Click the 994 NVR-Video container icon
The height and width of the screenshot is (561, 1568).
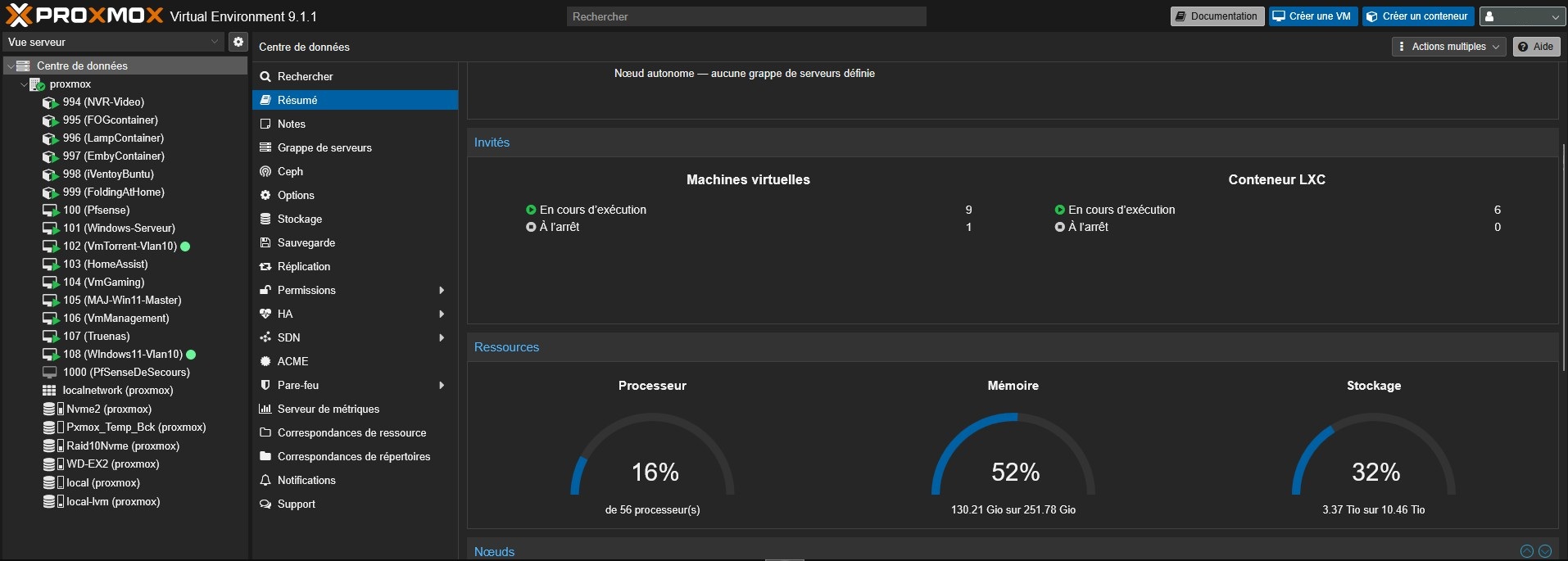coord(50,102)
